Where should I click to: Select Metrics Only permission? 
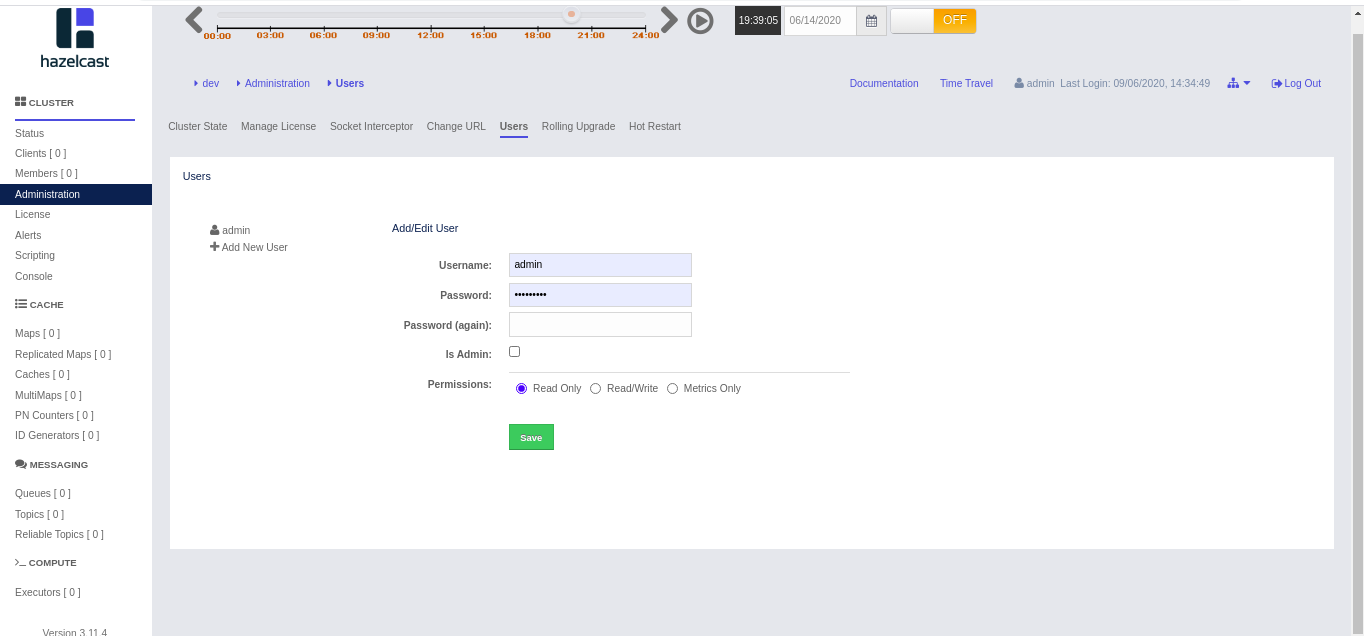click(x=672, y=389)
